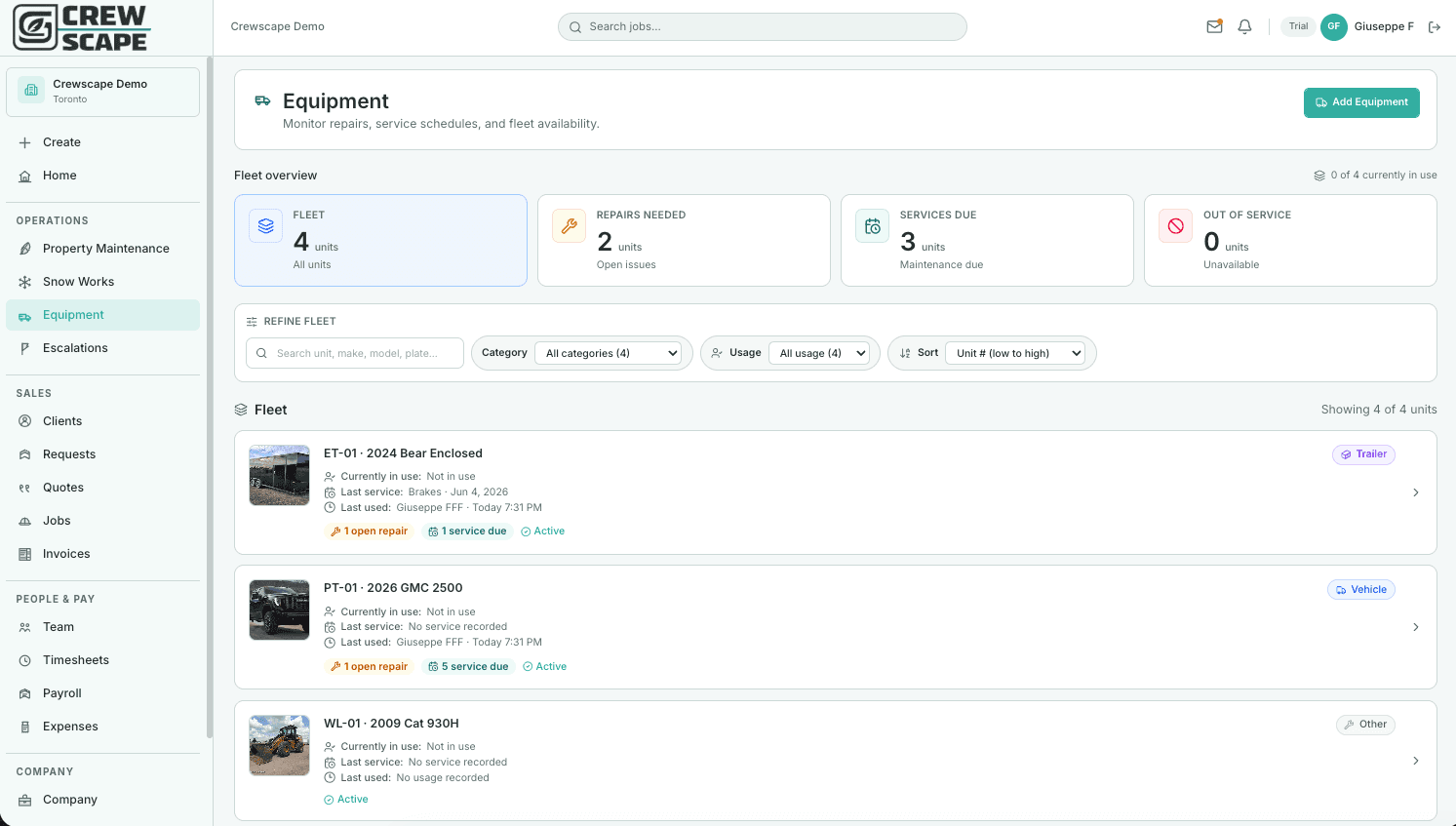The width and height of the screenshot is (1456, 826).
Task: Open Escalations from the sidebar
Action: pos(102,348)
